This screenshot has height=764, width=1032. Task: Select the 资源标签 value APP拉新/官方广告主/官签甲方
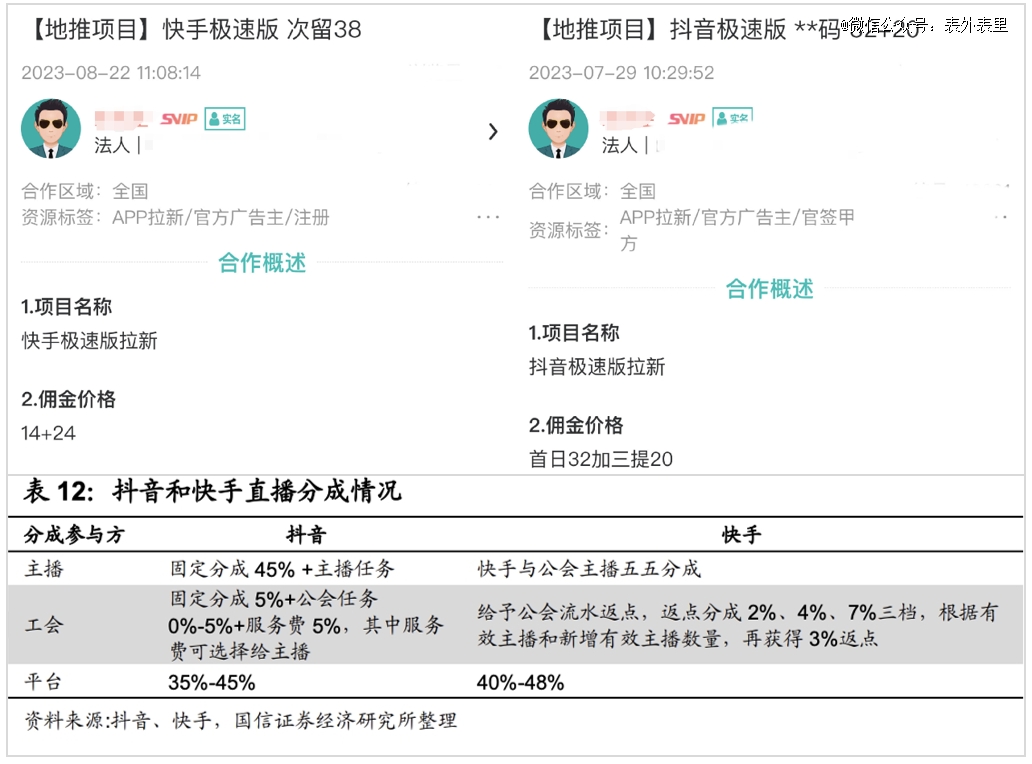coord(737,230)
